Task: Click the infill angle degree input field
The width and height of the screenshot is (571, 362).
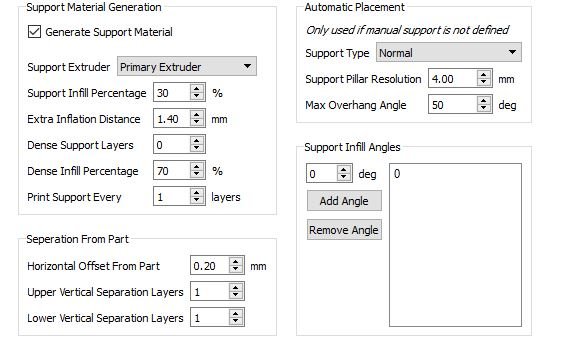Action: 322,174
